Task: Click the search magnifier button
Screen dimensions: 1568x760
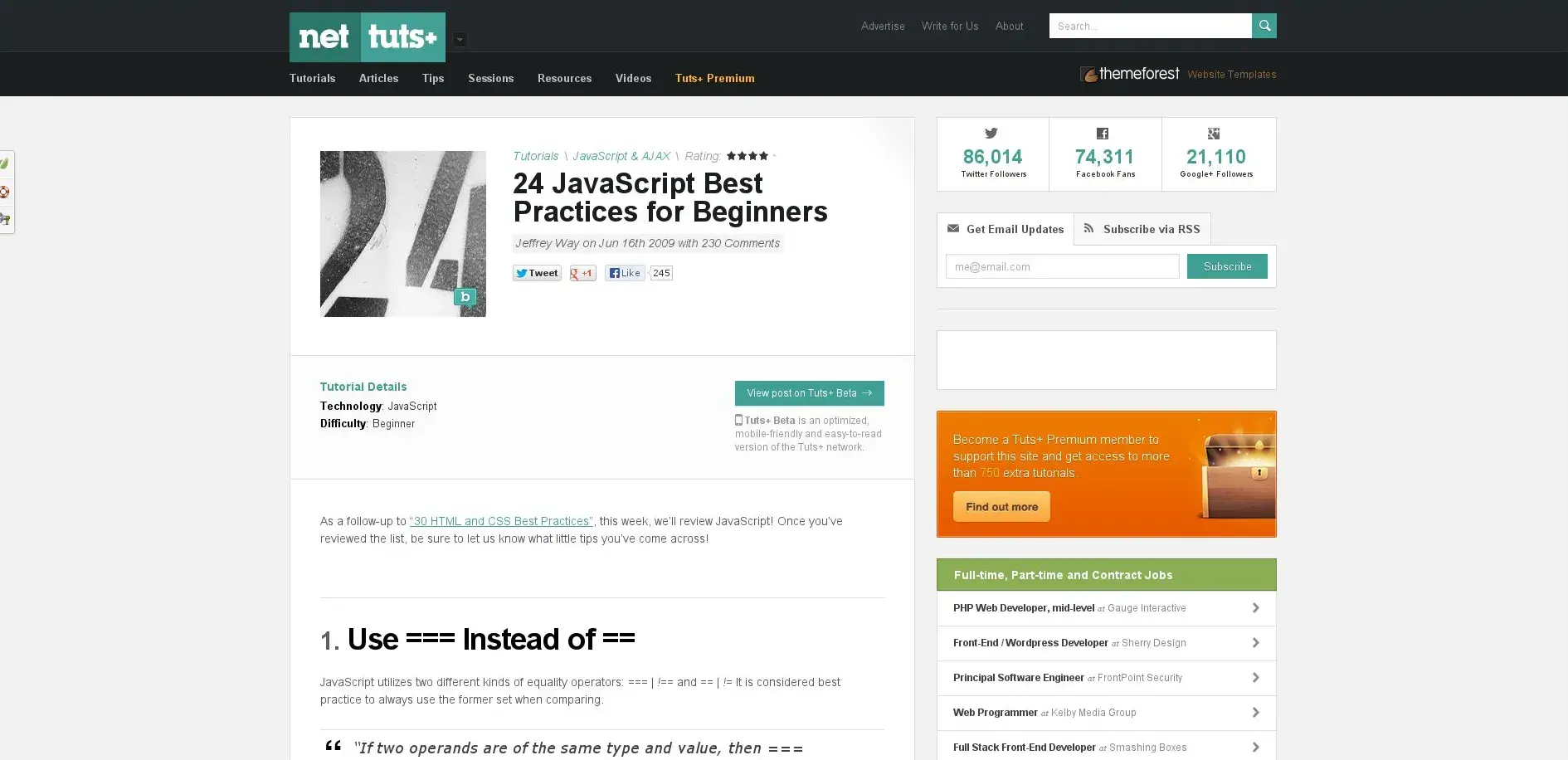Action: pos(1264,26)
